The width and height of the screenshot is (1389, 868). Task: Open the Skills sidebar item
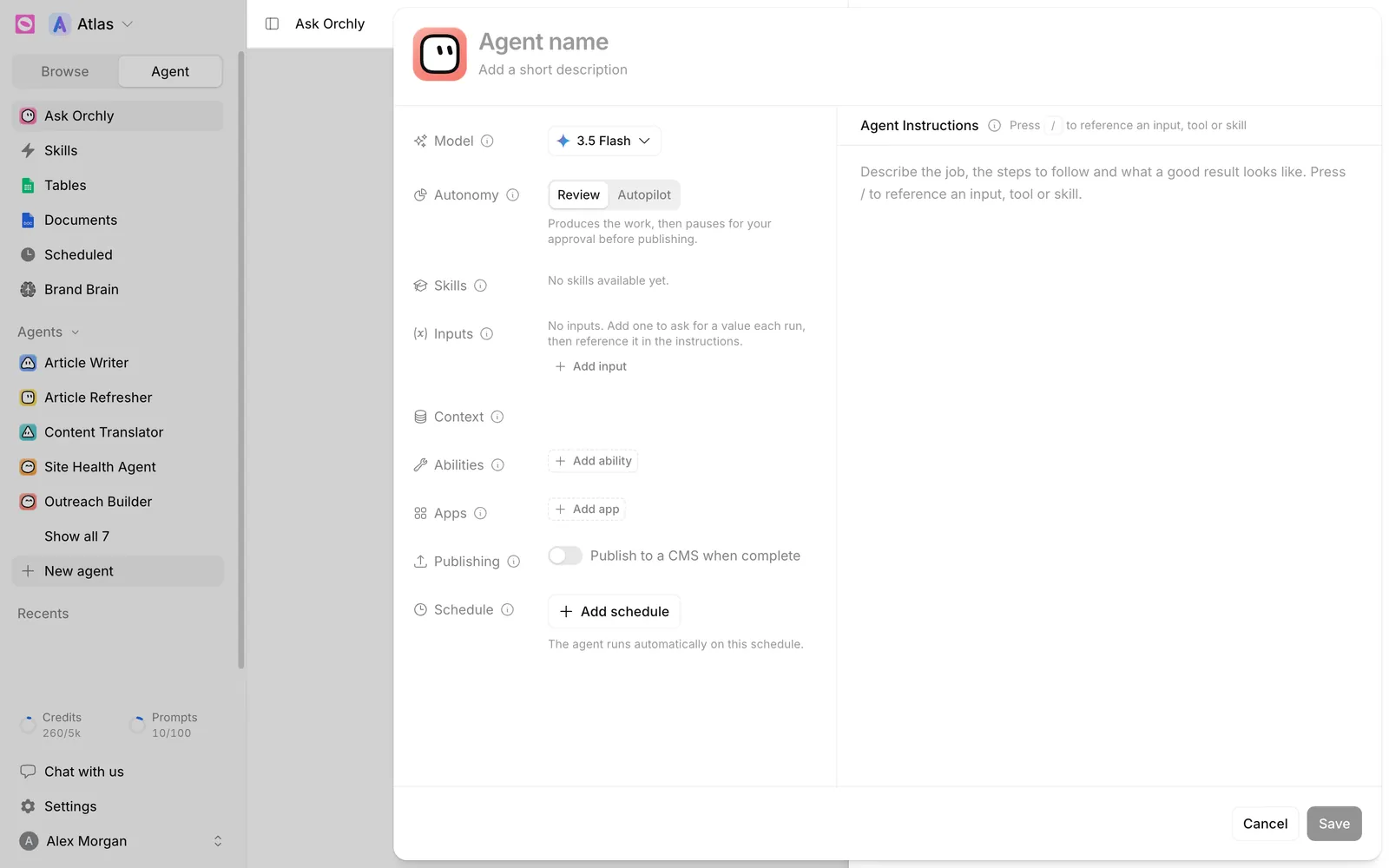tap(117, 150)
